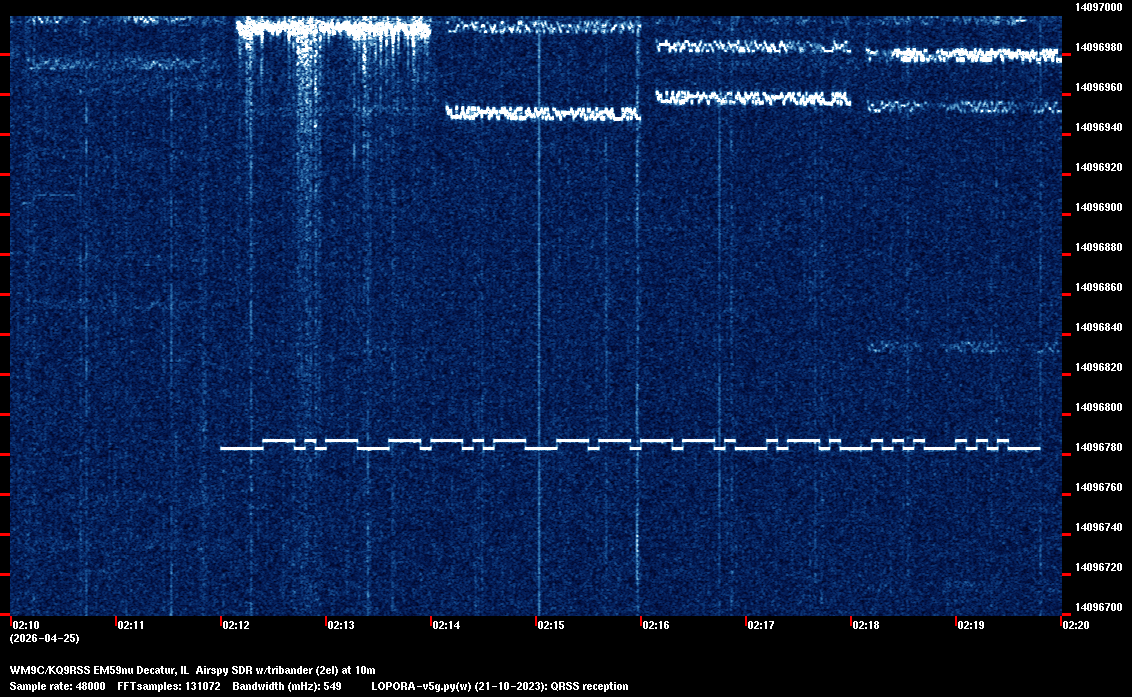Screen dimensions: 1132x697
Task: Click the stepped FSK trace near 14096780
Action: [630, 445]
